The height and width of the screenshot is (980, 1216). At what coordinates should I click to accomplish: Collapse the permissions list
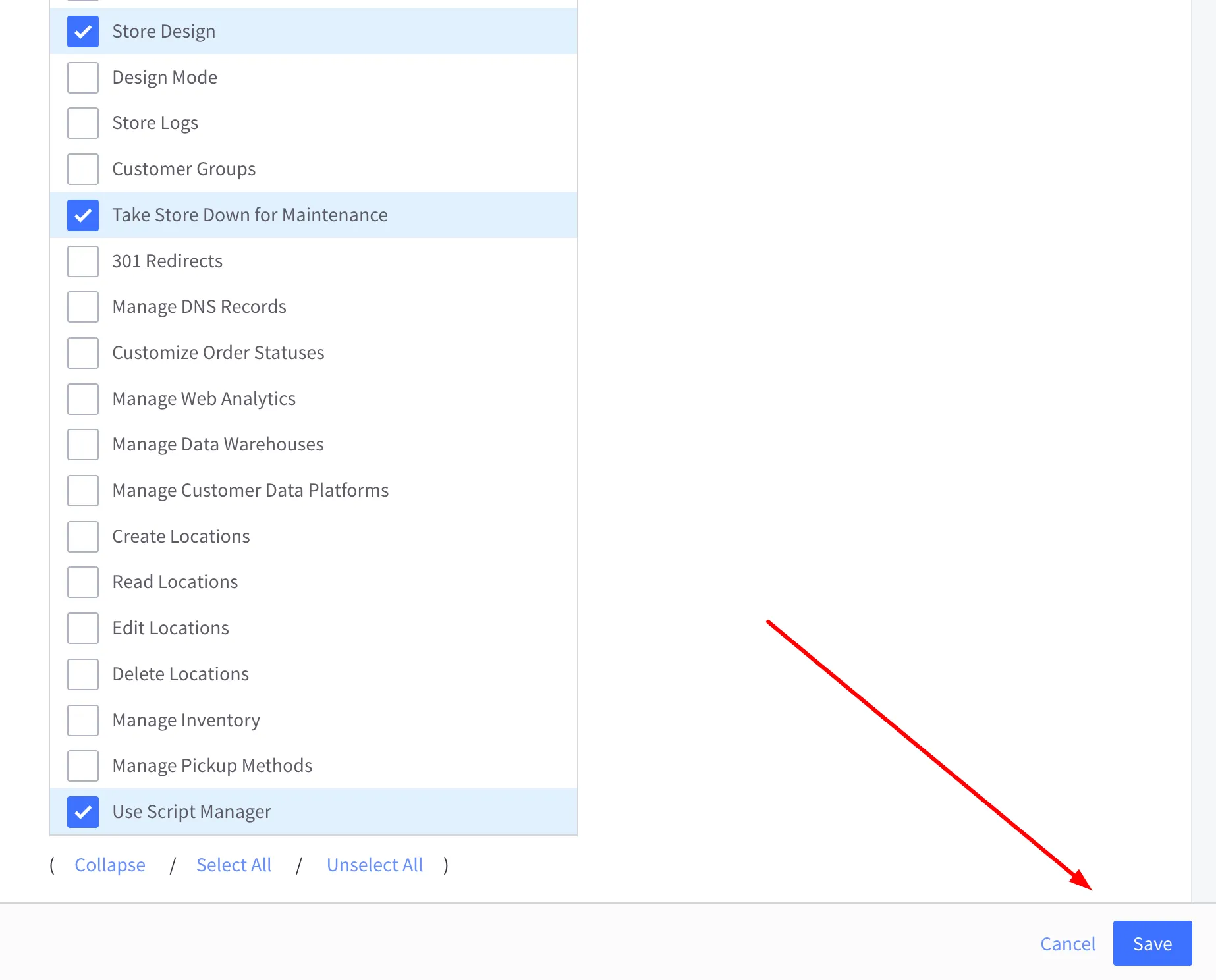coord(110,865)
